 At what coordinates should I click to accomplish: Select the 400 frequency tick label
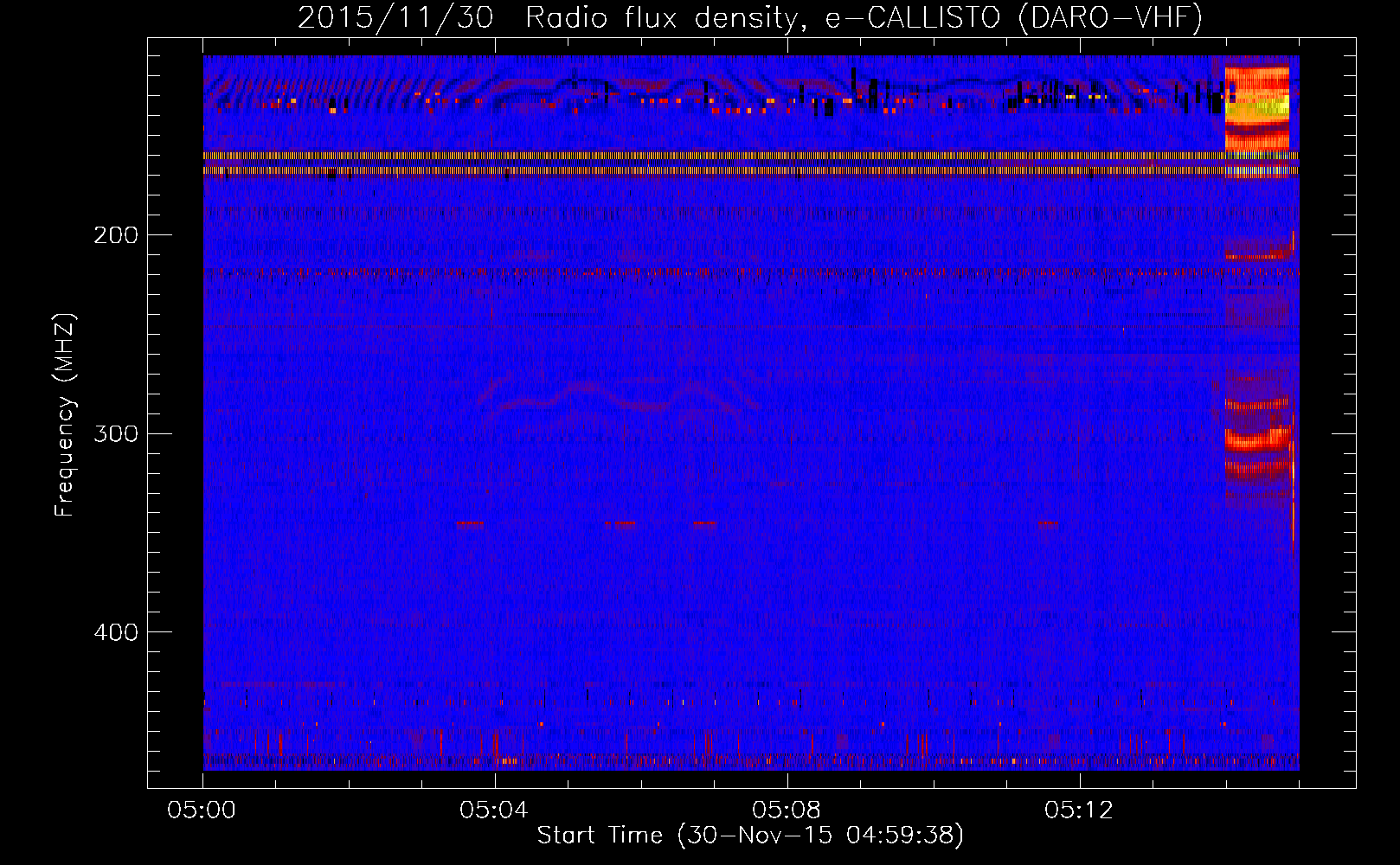point(116,632)
